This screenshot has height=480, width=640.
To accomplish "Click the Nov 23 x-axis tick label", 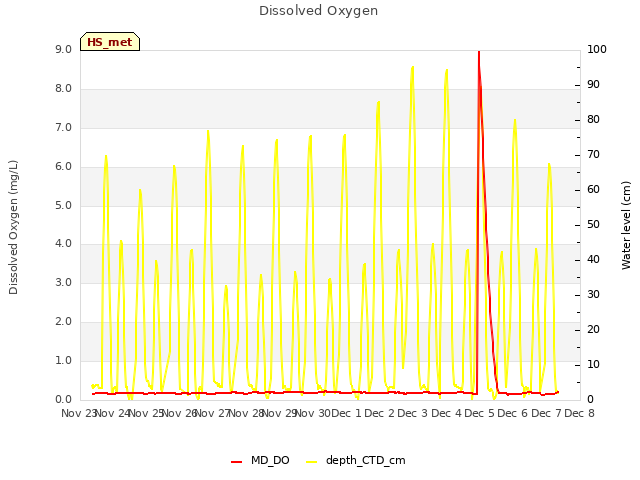I will (x=78, y=413).
